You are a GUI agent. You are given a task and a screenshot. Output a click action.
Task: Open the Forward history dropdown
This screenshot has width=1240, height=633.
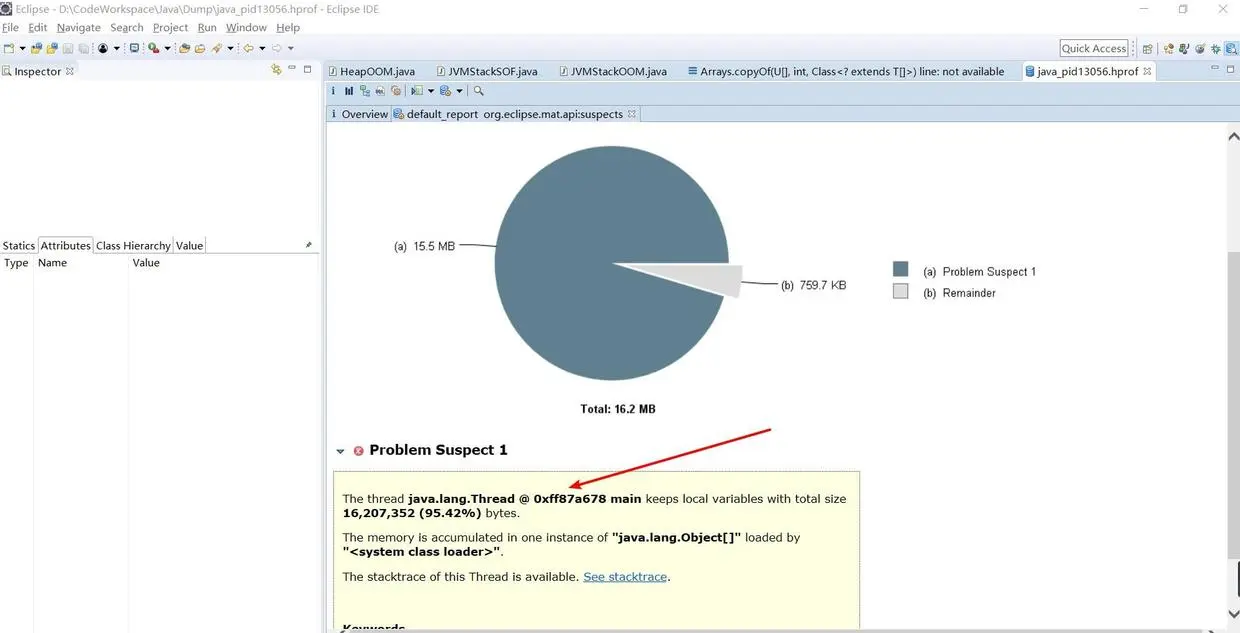click(290, 48)
